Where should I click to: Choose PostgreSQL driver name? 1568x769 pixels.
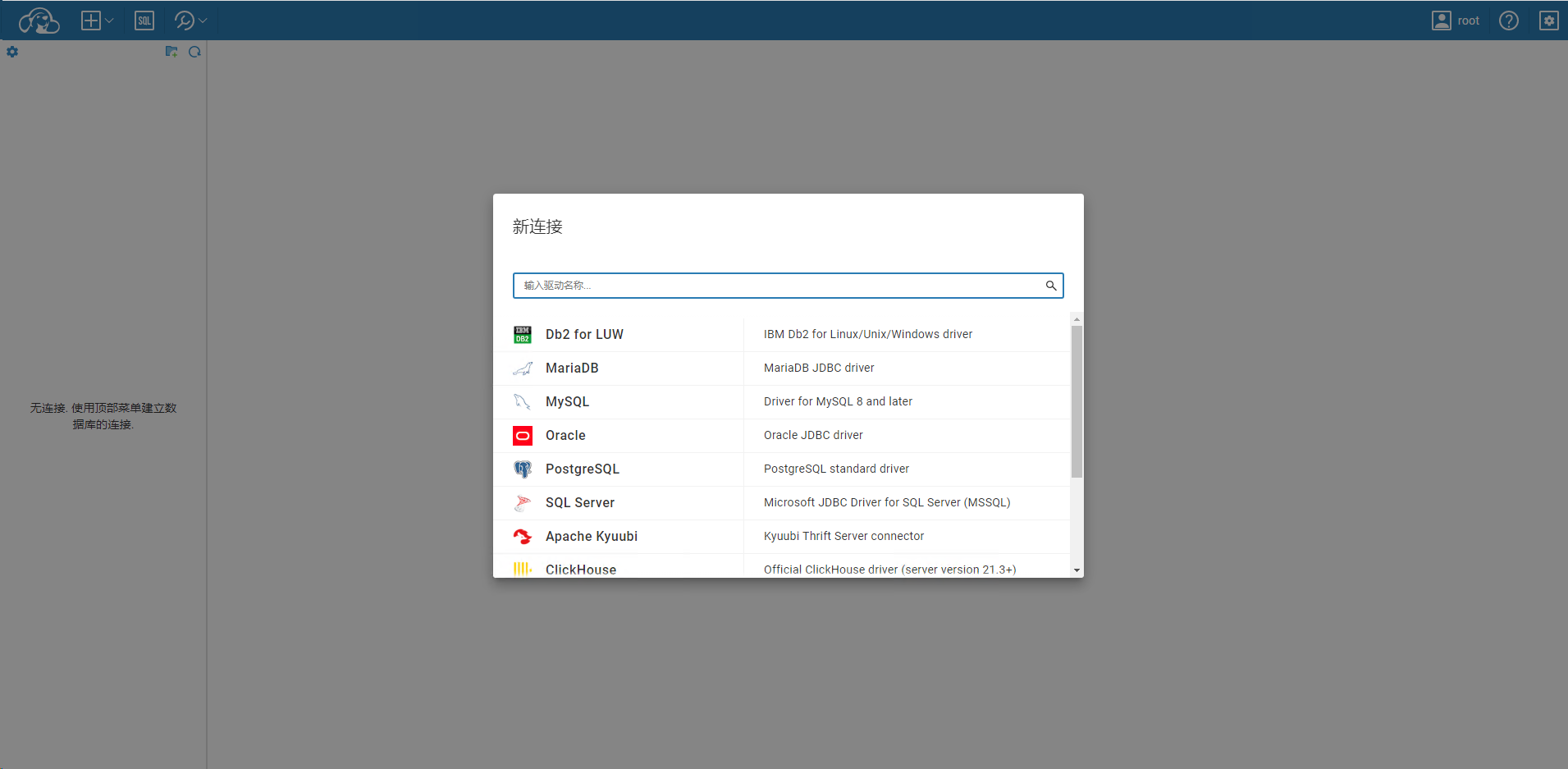583,469
